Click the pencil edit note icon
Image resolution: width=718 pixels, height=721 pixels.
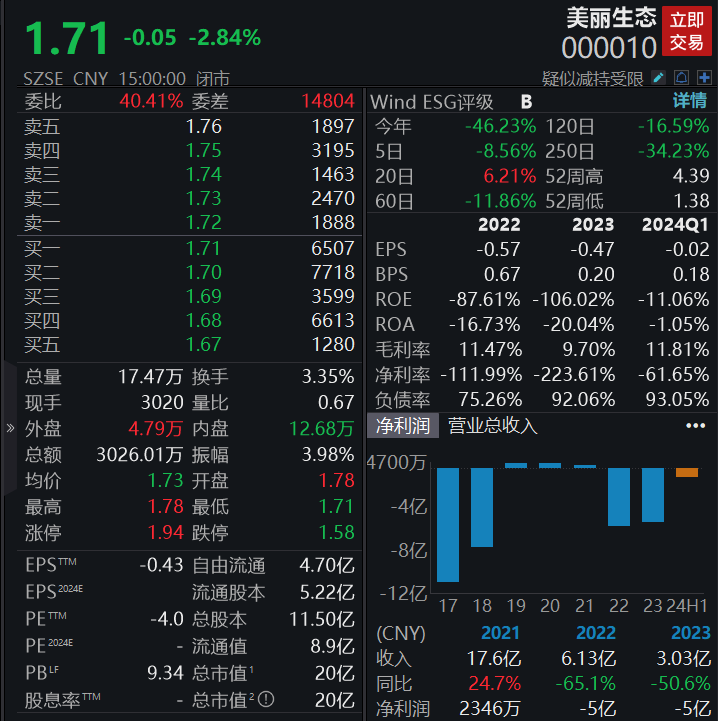658,78
